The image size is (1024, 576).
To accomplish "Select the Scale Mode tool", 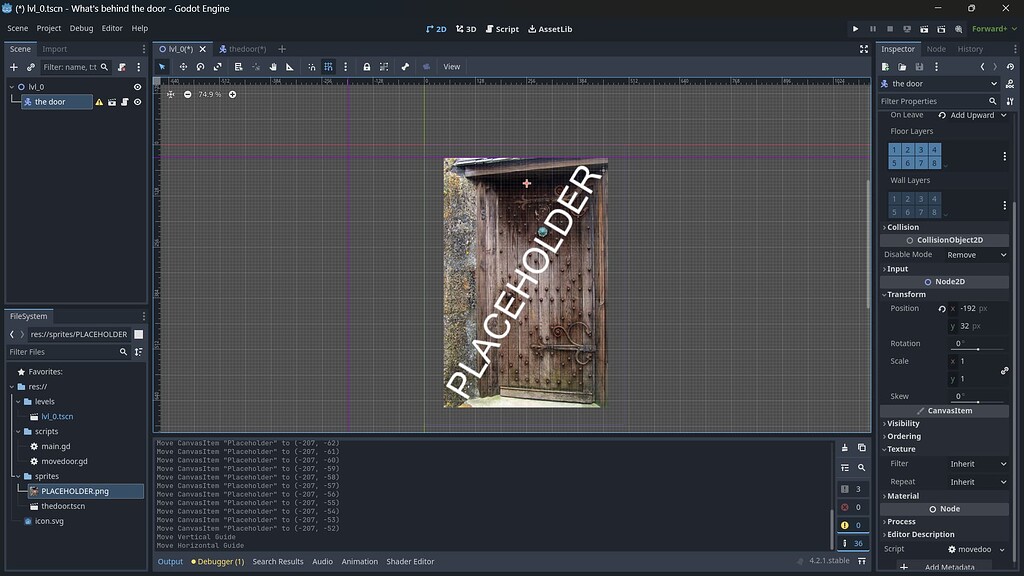I will coord(217,66).
